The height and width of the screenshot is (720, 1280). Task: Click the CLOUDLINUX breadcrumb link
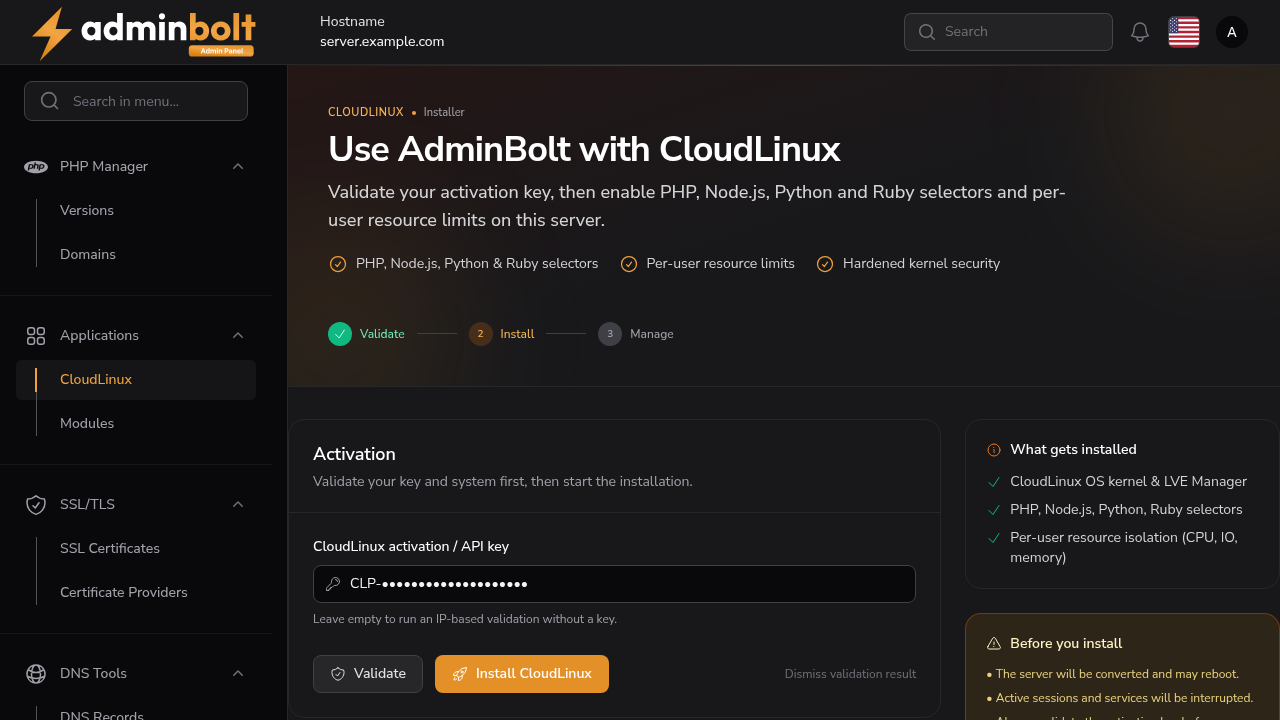(x=366, y=112)
